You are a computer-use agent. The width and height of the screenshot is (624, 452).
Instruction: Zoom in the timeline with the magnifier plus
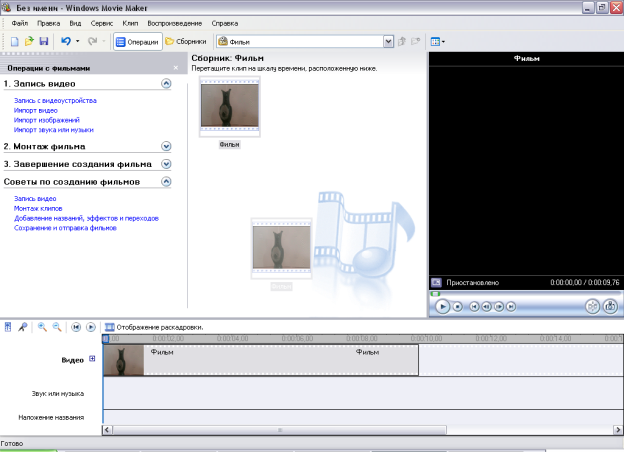click(x=42, y=327)
